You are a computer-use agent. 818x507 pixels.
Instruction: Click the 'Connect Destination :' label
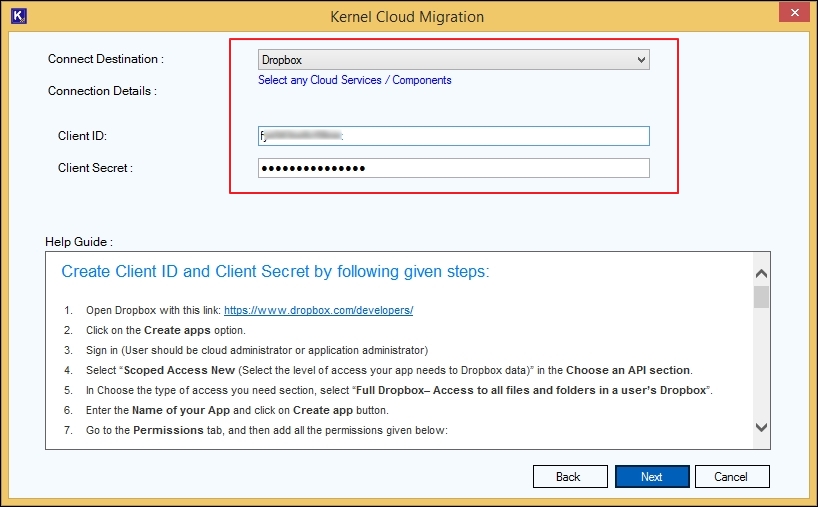106,59
